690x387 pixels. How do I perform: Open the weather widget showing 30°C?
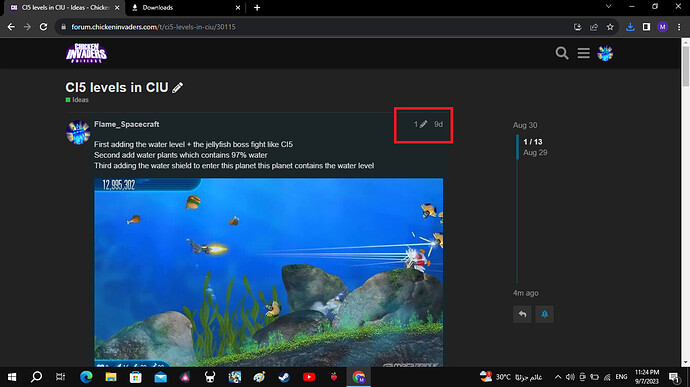[x=511, y=377]
